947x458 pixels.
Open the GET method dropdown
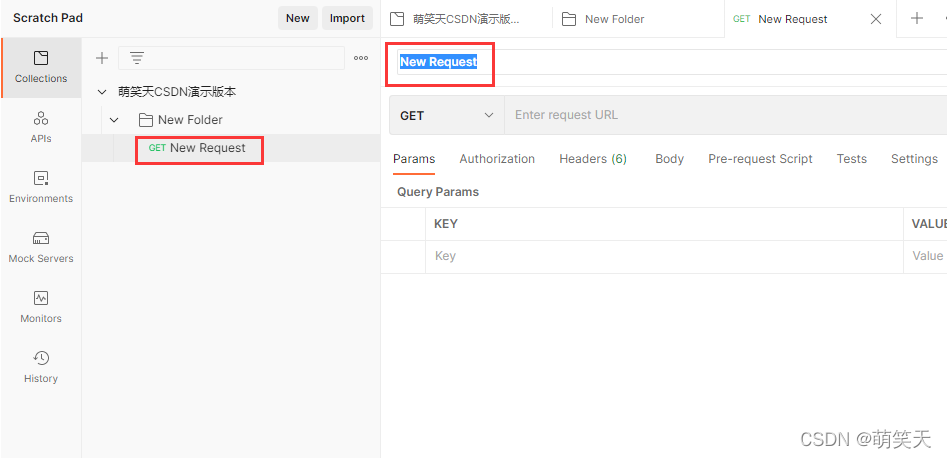pyautogui.click(x=447, y=115)
